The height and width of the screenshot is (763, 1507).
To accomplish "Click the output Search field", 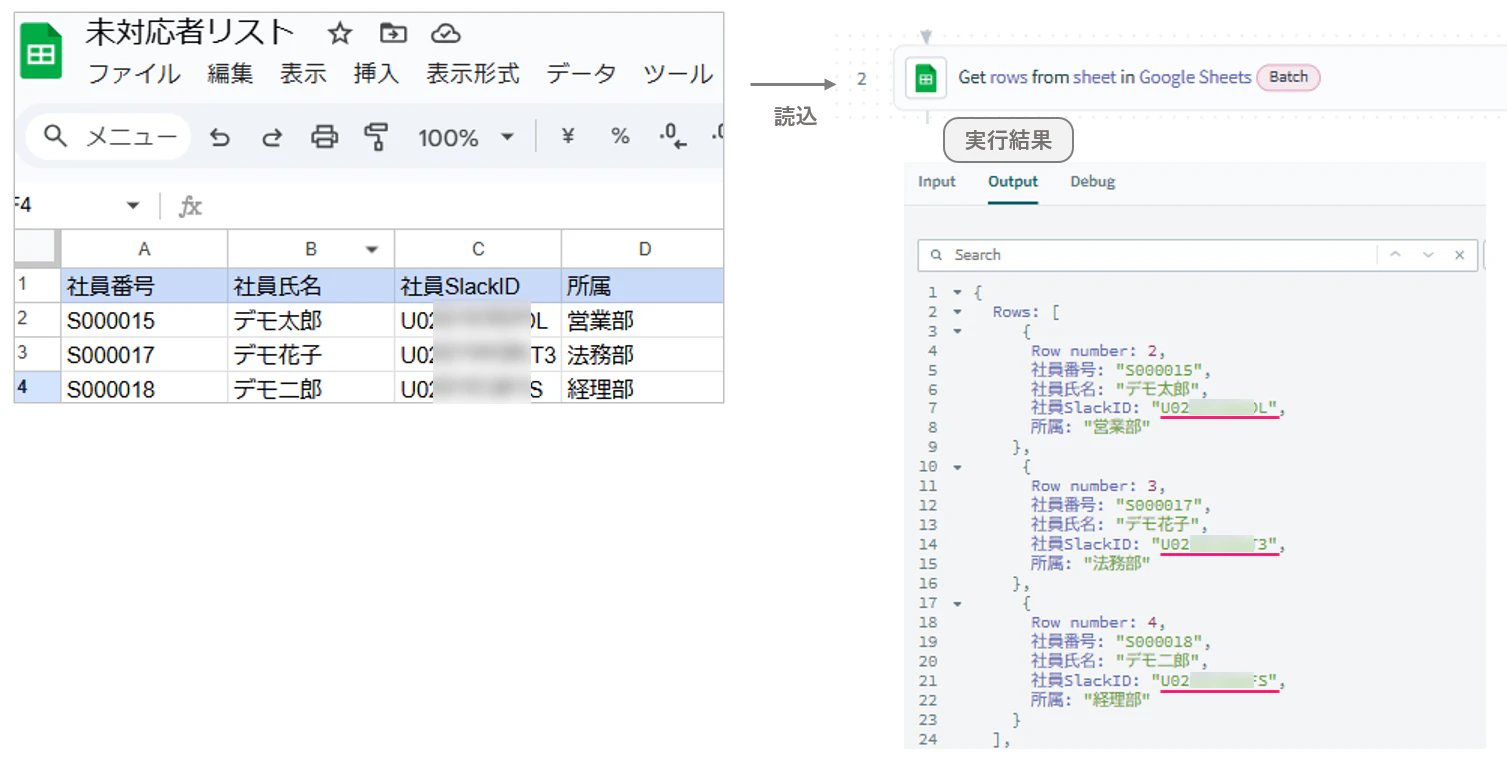I will click(x=1147, y=255).
